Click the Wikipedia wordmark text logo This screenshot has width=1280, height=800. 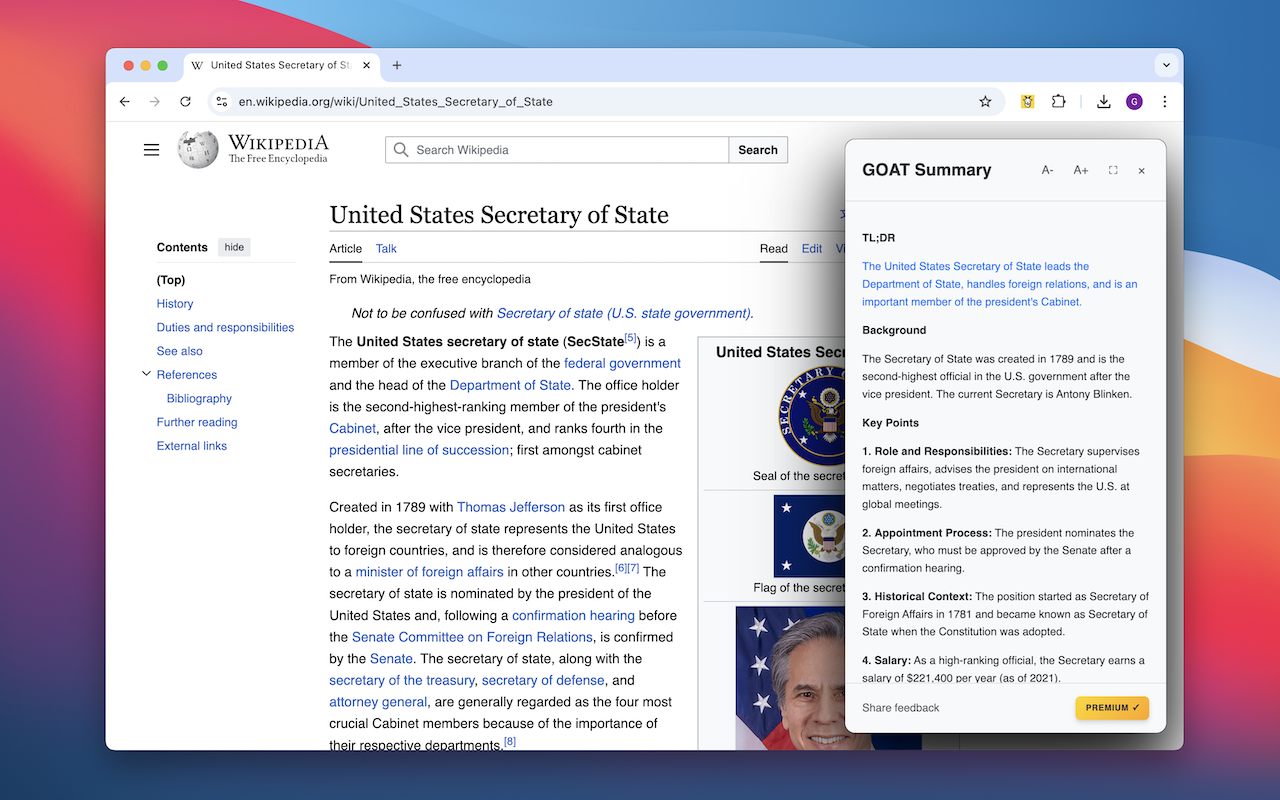[278, 149]
